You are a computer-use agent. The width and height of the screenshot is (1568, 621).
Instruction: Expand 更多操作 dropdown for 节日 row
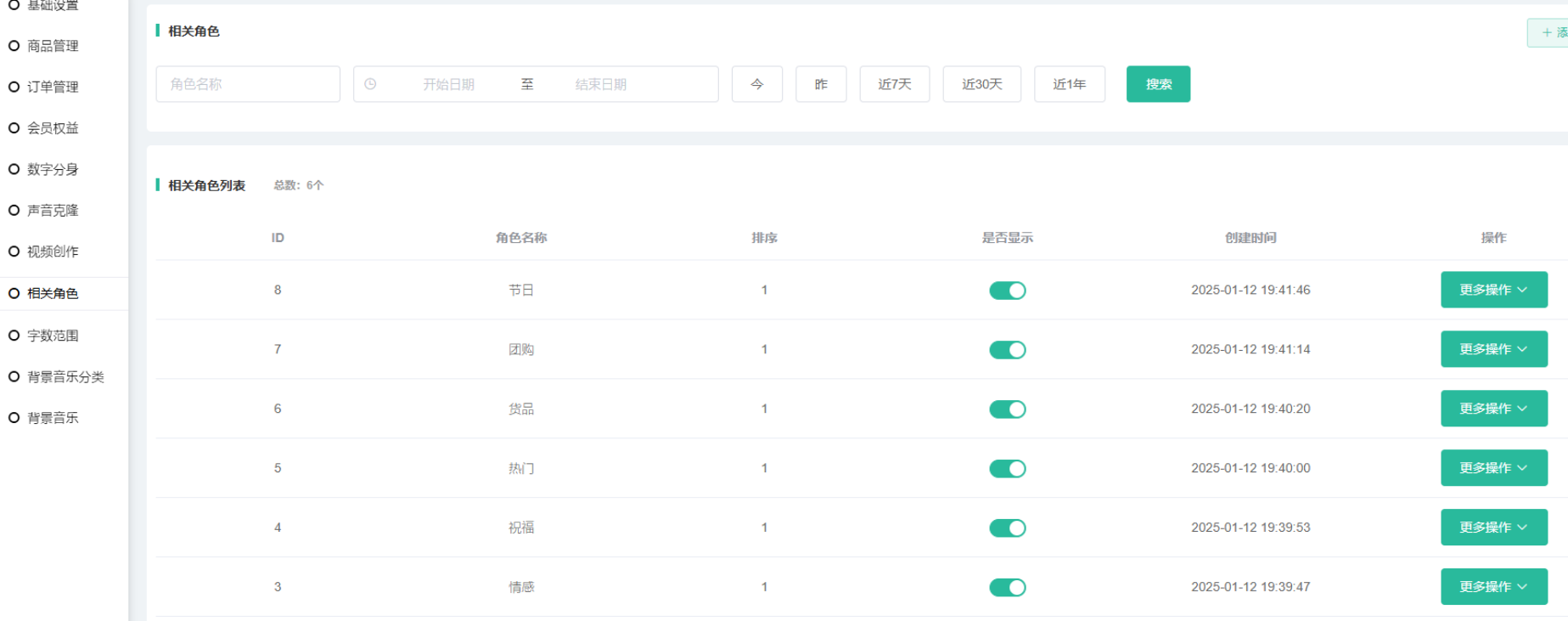coord(1493,290)
